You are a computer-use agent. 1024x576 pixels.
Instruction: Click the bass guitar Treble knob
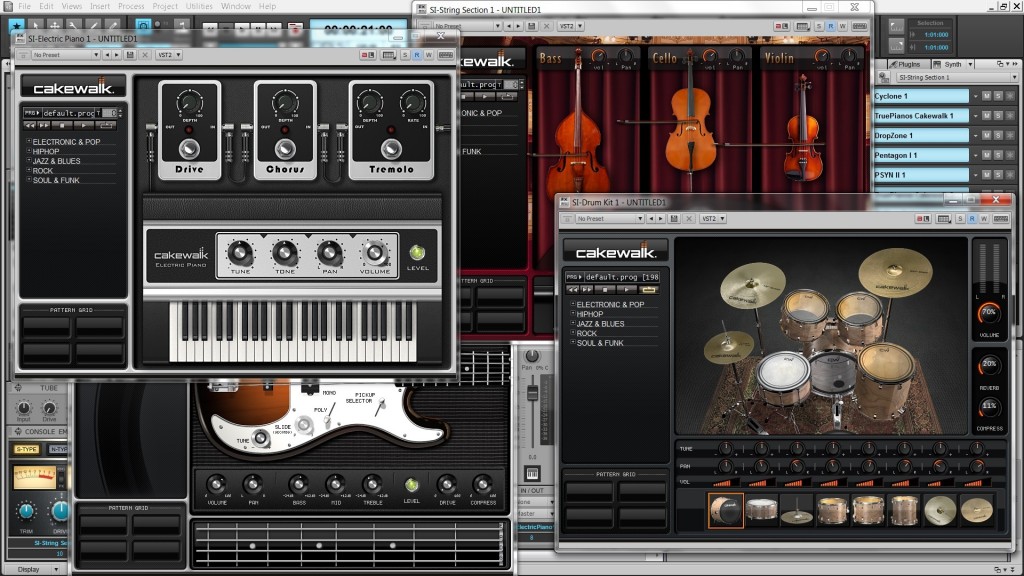pyautogui.click(x=372, y=485)
